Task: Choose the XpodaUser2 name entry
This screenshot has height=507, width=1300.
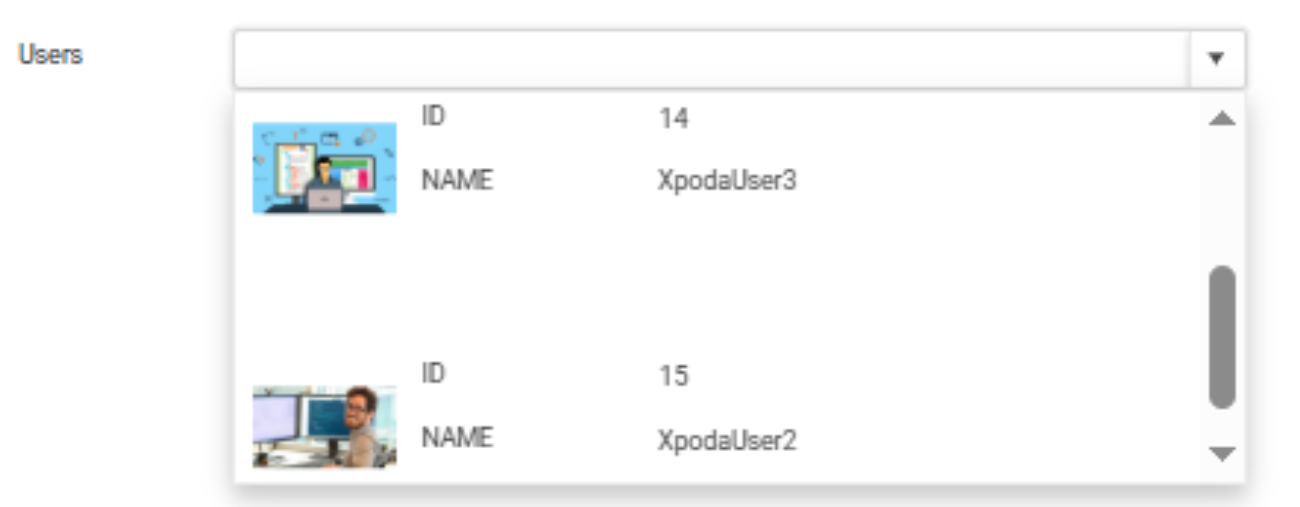Action: pyautogui.click(x=727, y=441)
